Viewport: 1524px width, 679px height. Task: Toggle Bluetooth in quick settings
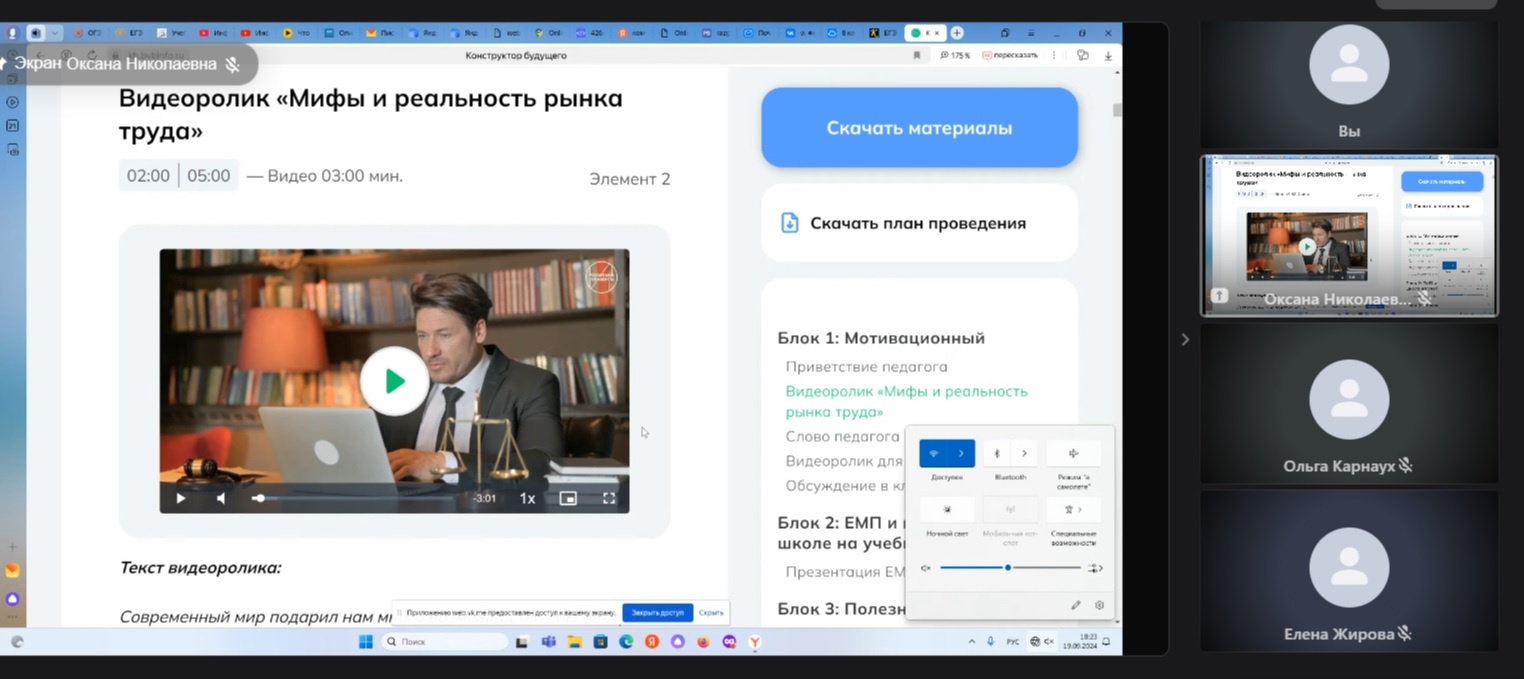(x=997, y=453)
